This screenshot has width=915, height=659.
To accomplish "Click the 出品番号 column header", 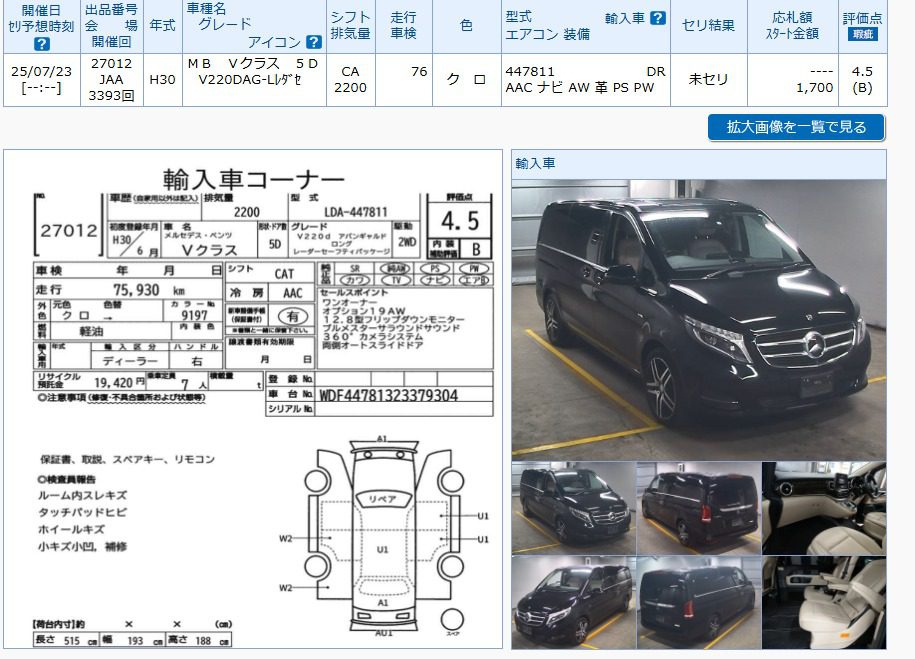I will coord(111,26).
